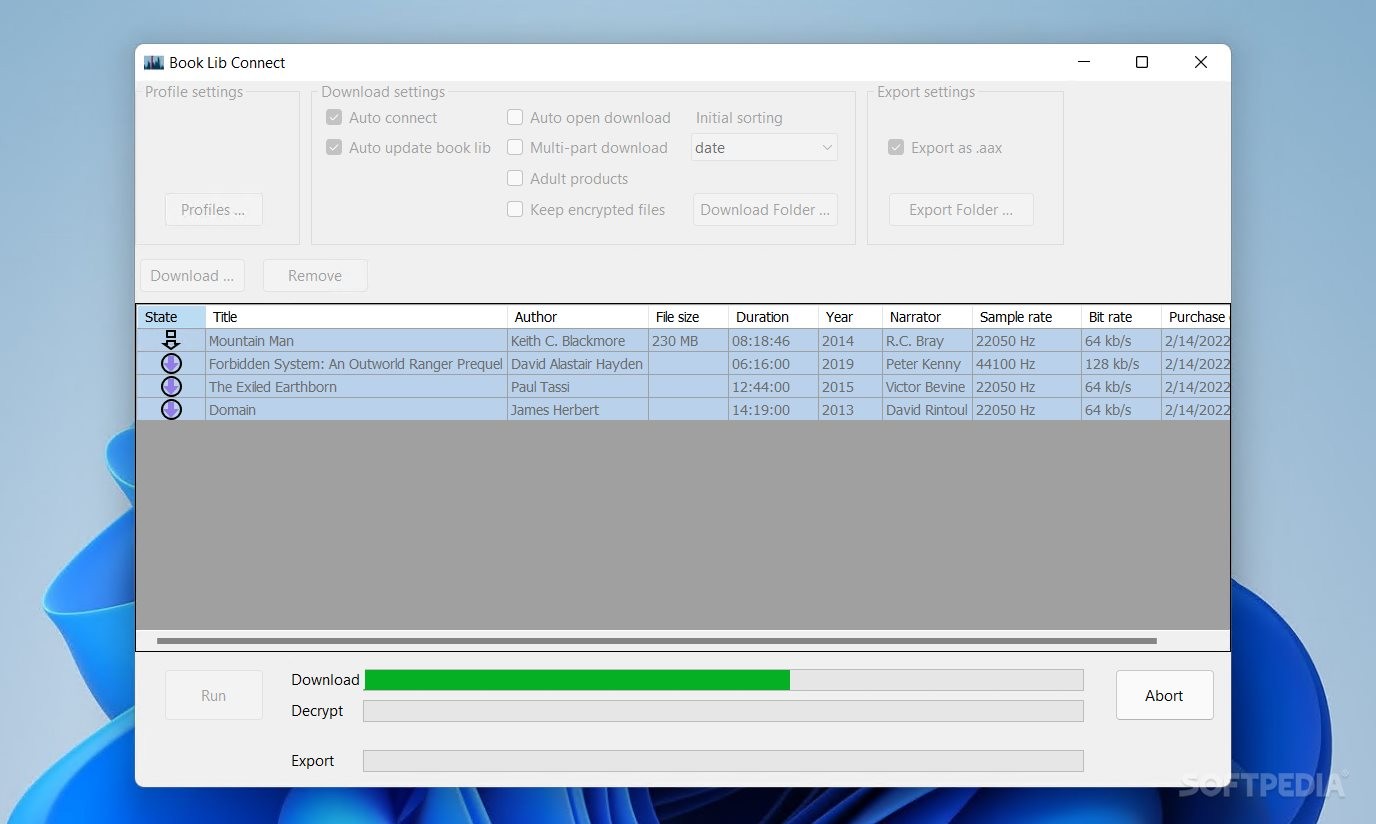This screenshot has width=1376, height=824.
Task: Click the Book Lib Connect app icon in title bar
Action: tap(153, 62)
